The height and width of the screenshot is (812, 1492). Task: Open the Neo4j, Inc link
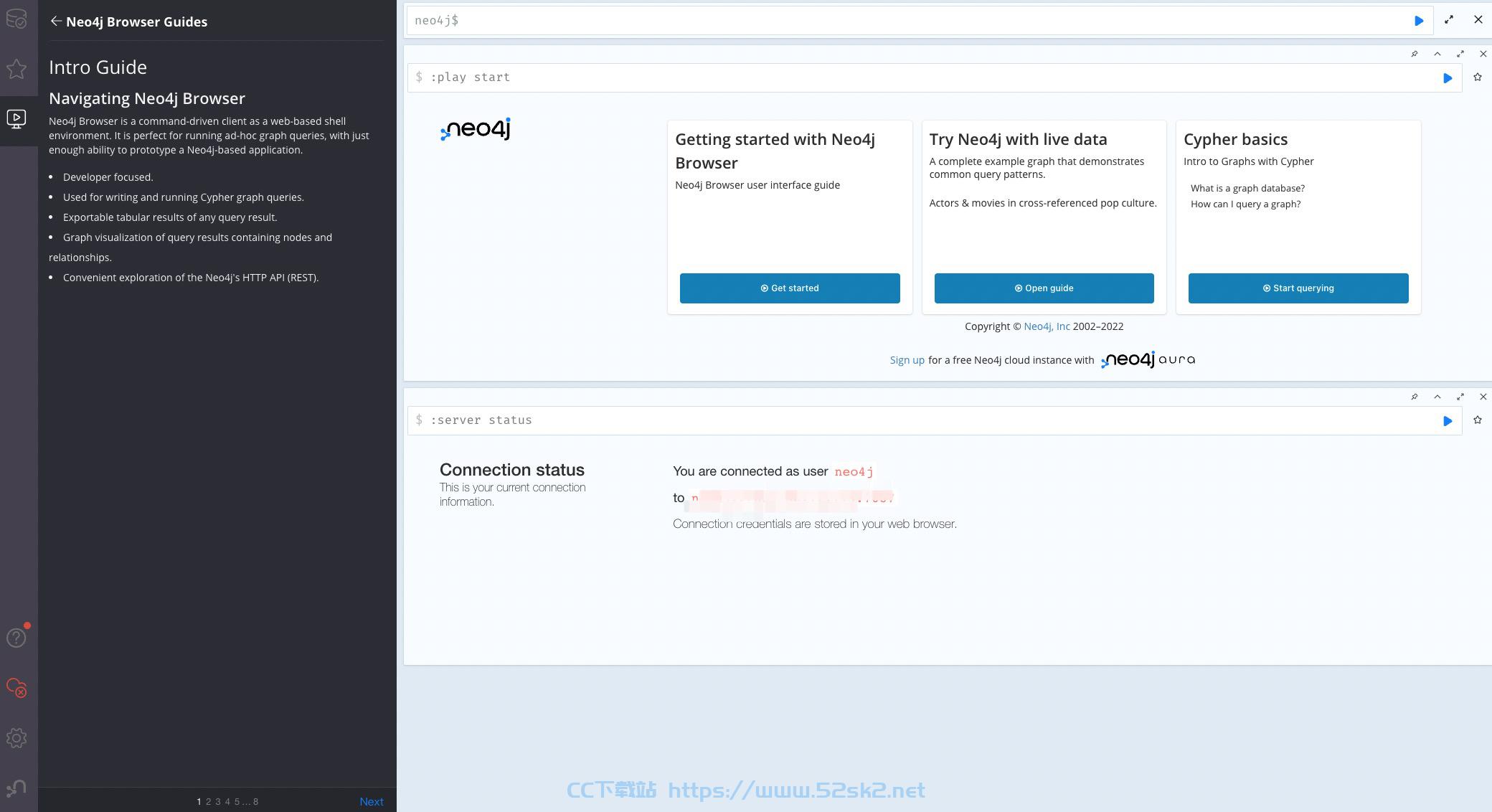1047,326
